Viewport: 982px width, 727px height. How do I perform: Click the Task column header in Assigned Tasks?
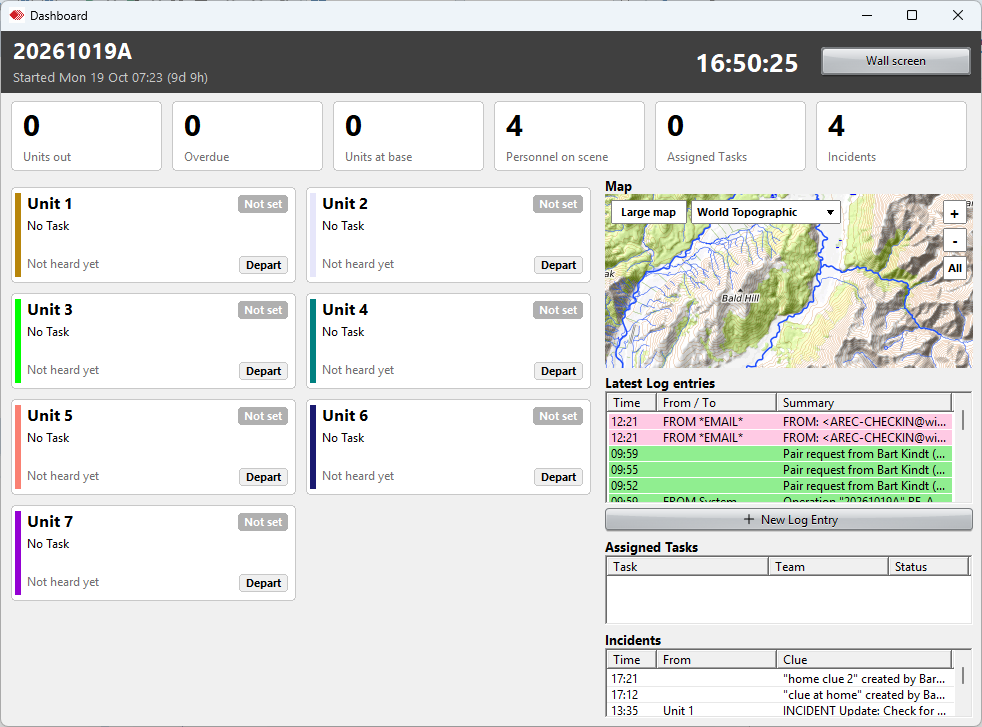[687, 567]
